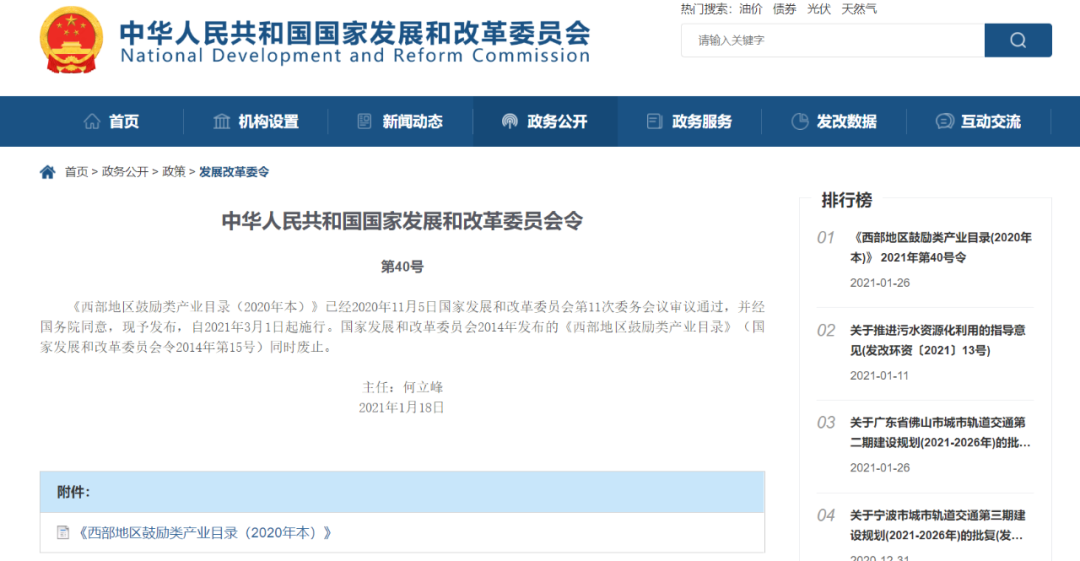The width and height of the screenshot is (1080, 561).
Task: Click the magnifier search button
Action: pyautogui.click(x=1018, y=40)
